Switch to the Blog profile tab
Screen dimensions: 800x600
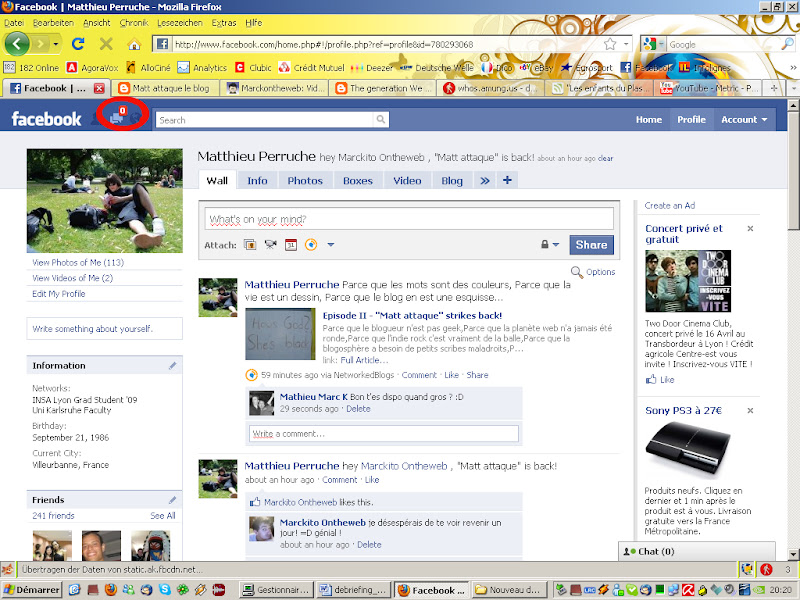click(452, 181)
